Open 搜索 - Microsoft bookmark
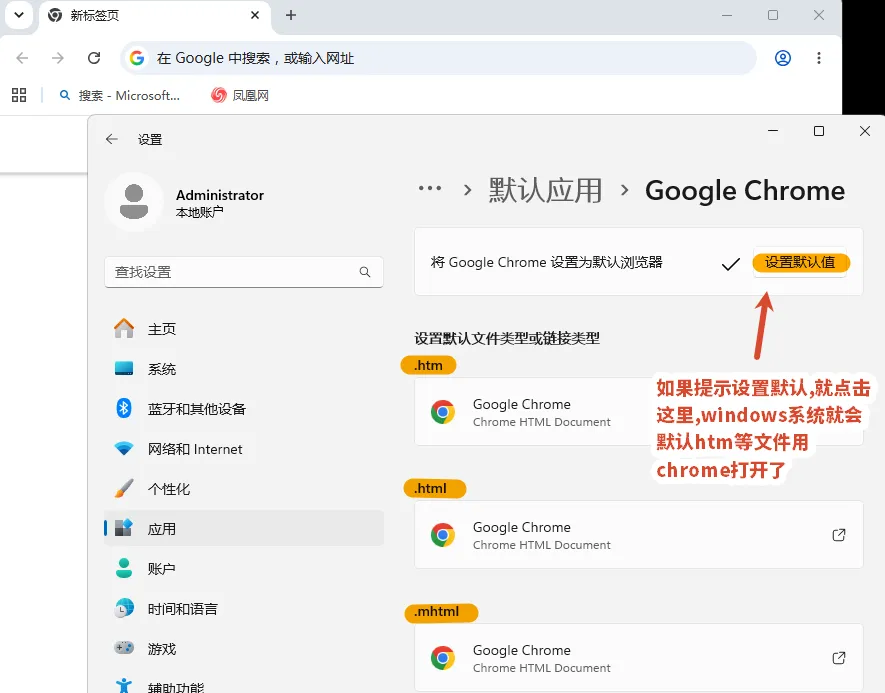Image resolution: width=885 pixels, height=693 pixels. point(120,95)
